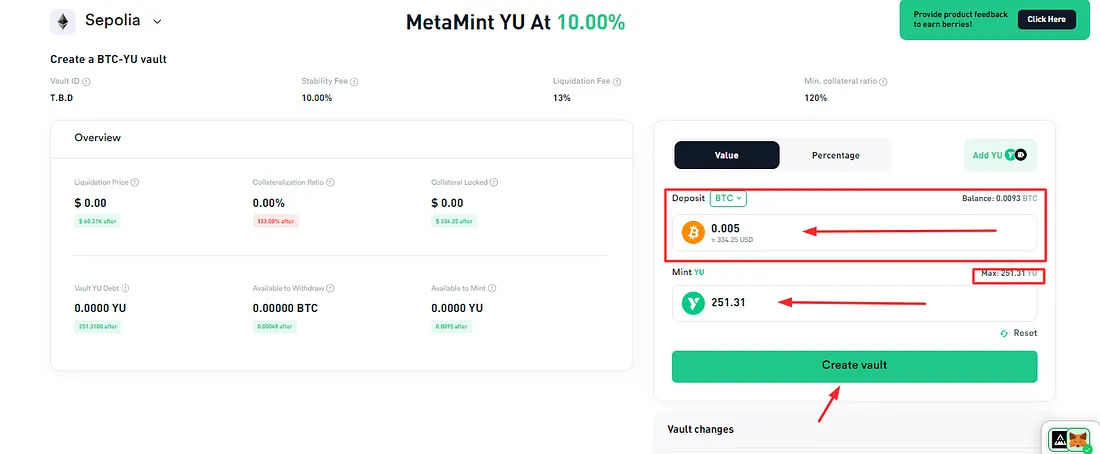Click the Ethereum network logo icon

point(63,22)
